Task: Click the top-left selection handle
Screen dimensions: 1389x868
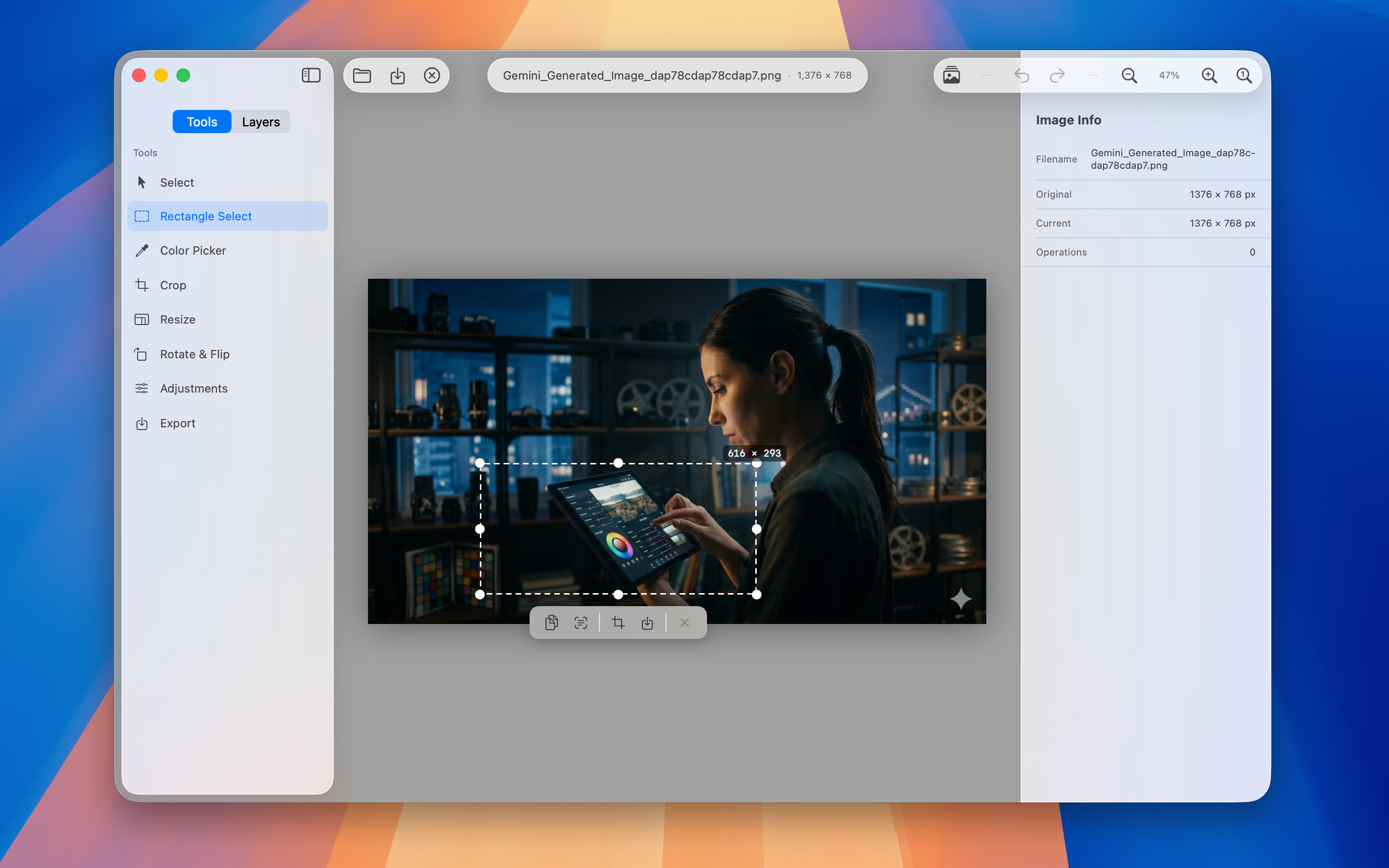Action: 480,463
